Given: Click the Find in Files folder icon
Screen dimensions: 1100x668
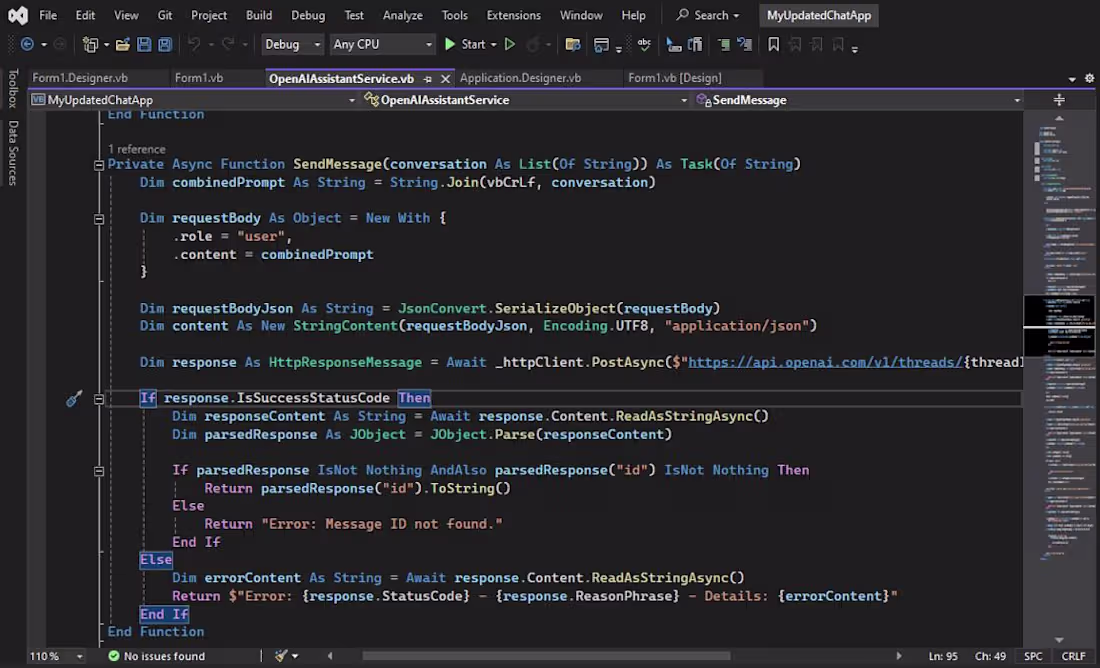Looking at the screenshot, I should (x=573, y=44).
